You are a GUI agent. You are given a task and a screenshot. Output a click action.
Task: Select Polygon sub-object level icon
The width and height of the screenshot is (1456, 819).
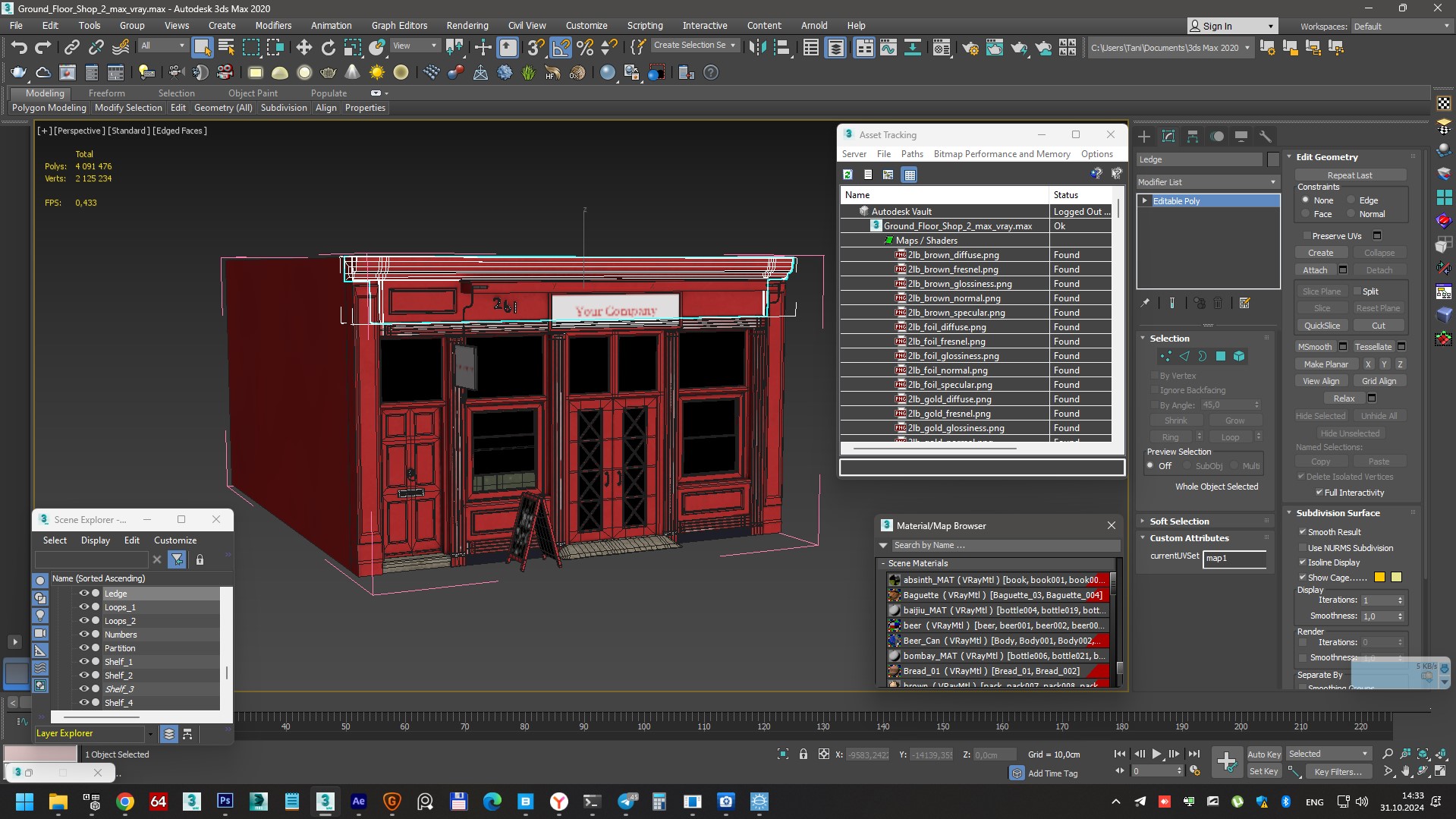click(x=1221, y=356)
